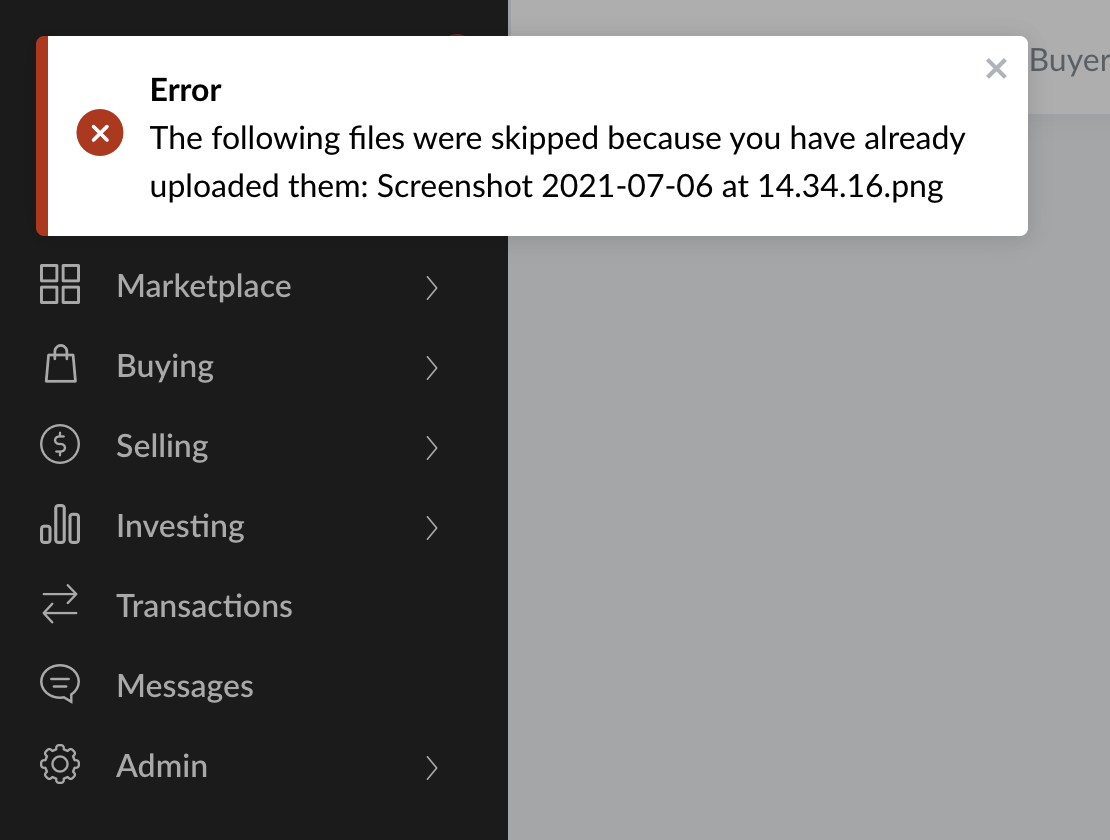Viewport: 1110px width, 840px height.
Task: Click the red error circle icon
Action: pos(100,133)
